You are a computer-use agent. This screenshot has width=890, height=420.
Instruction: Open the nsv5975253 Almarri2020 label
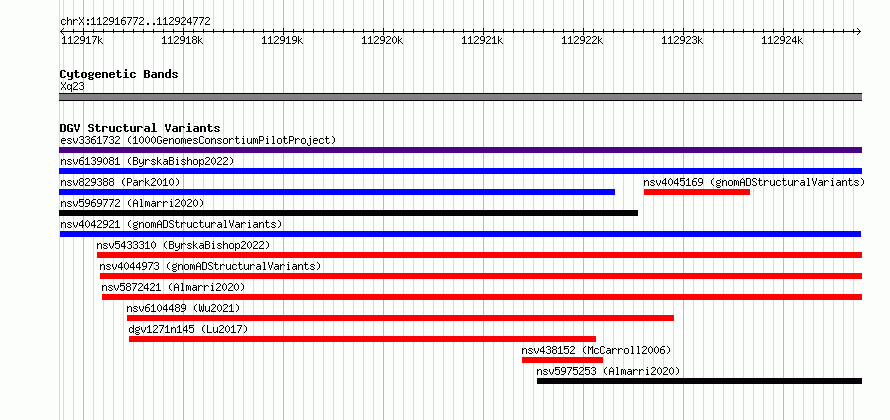(x=608, y=371)
